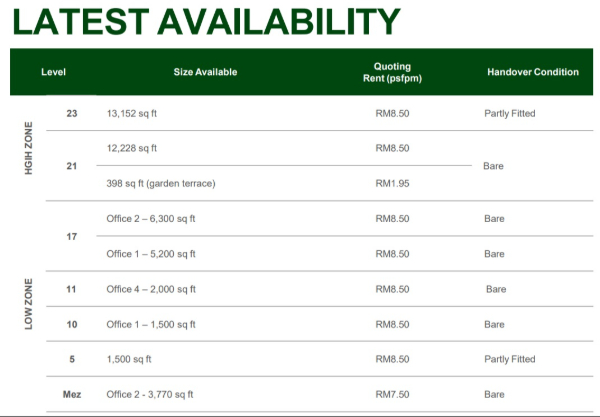Image resolution: width=600 pixels, height=417 pixels.
Task: Click the 13,152 sq ft size cell
Action: (132, 113)
